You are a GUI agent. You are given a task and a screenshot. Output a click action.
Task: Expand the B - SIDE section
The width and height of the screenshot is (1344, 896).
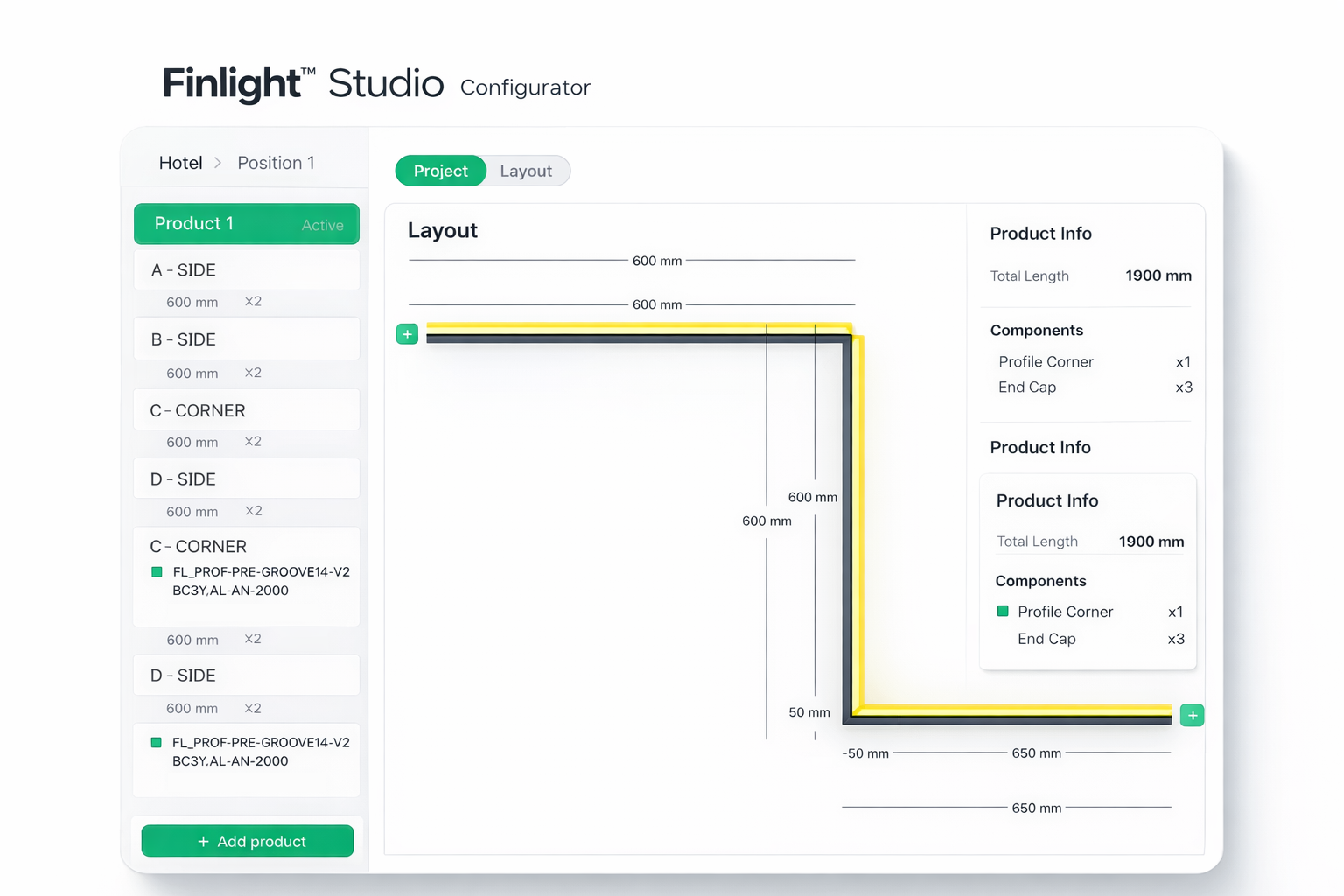(247, 339)
